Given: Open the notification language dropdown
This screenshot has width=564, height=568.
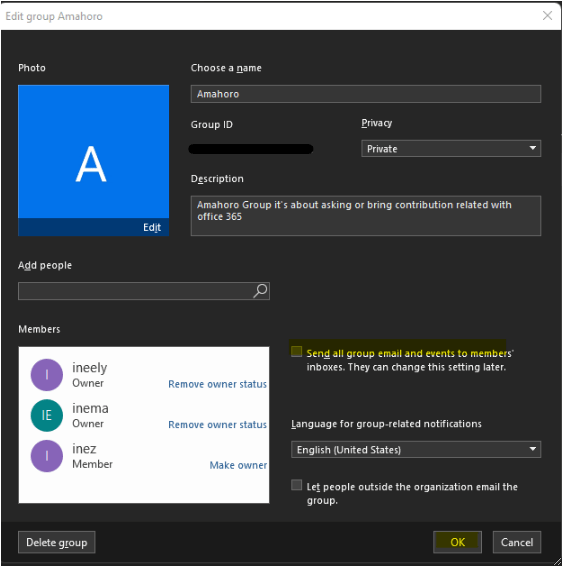Looking at the screenshot, I should tap(416, 450).
